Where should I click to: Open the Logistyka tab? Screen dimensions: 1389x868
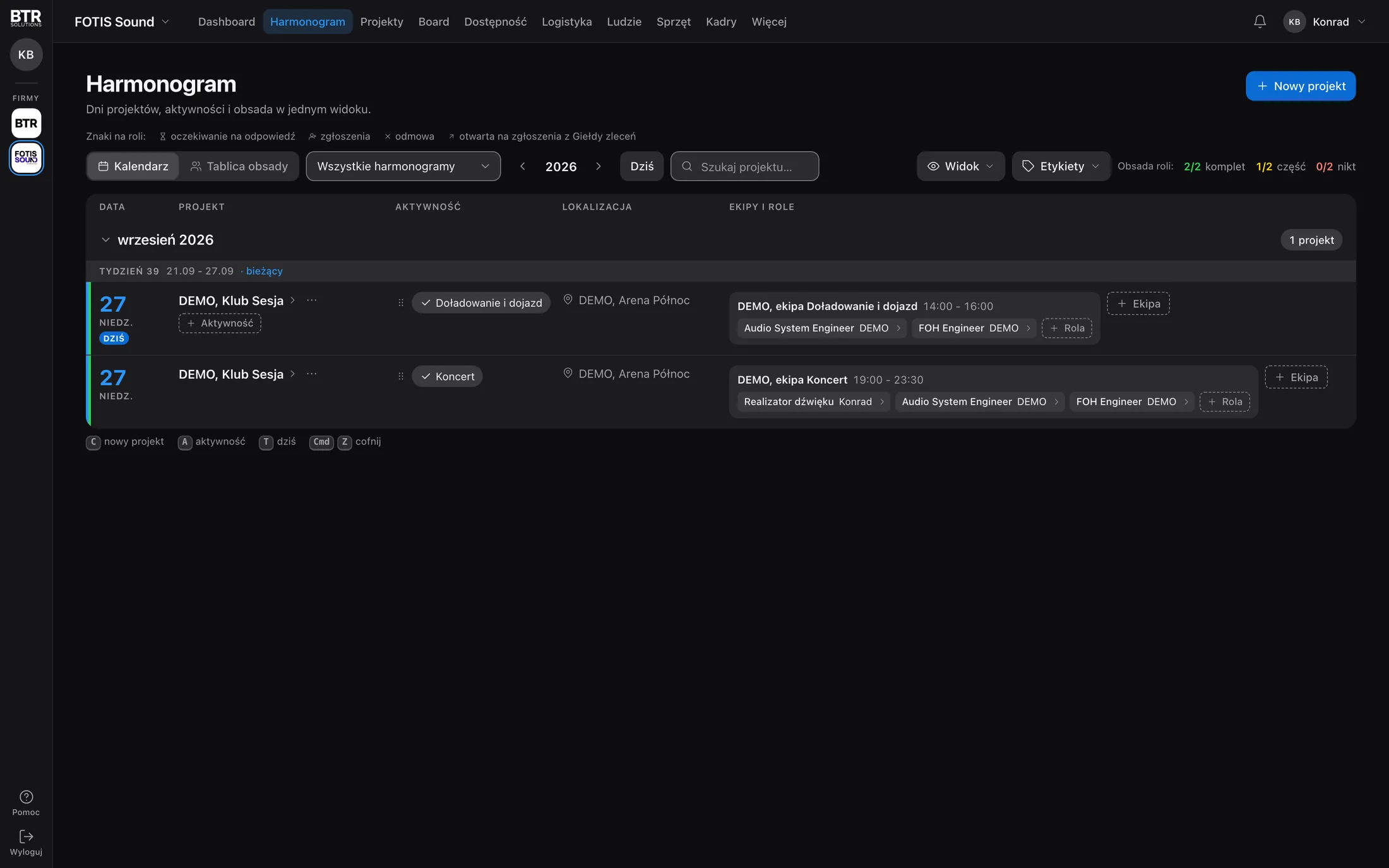567,21
